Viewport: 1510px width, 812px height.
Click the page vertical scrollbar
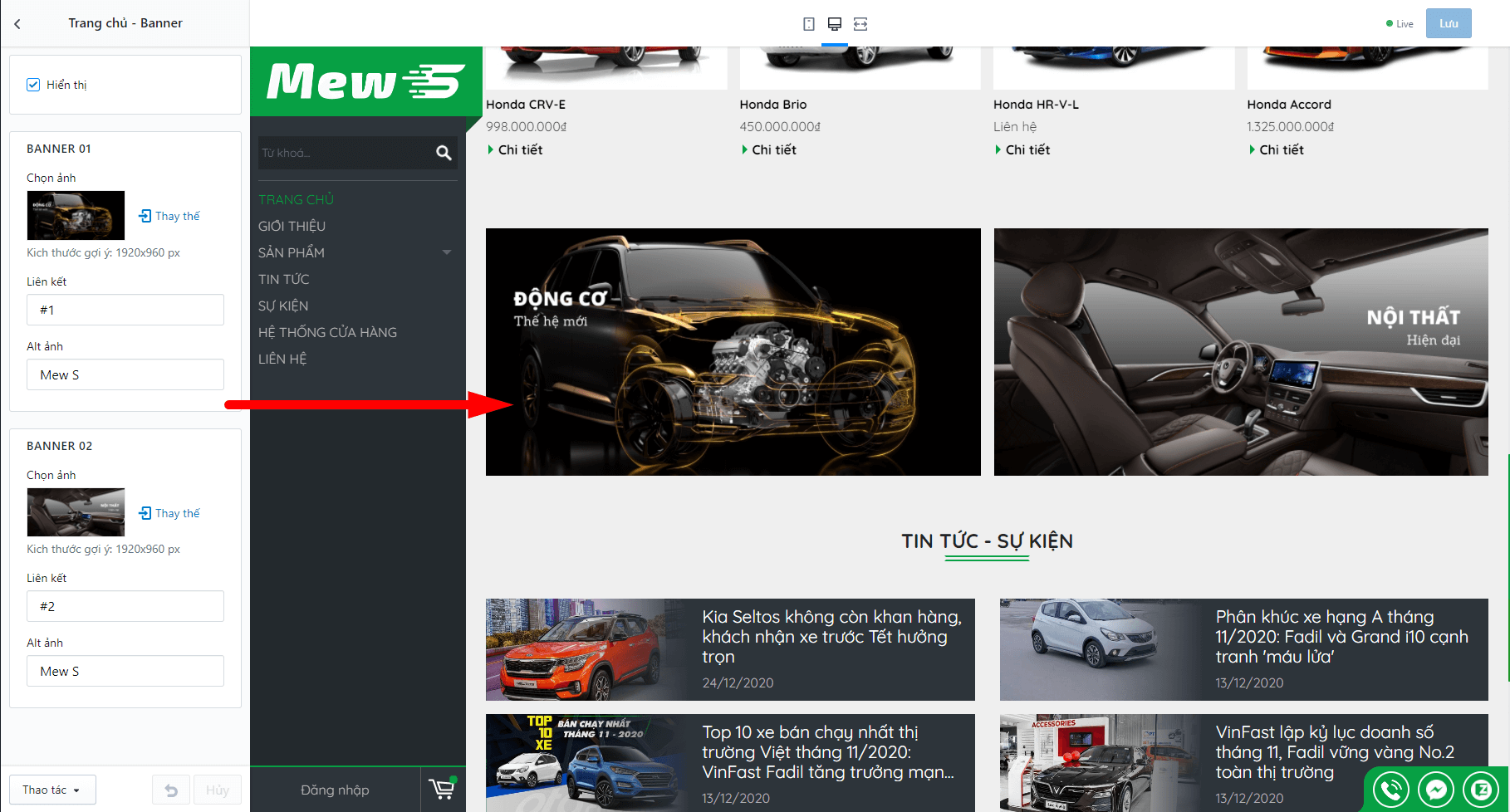tap(1508, 568)
